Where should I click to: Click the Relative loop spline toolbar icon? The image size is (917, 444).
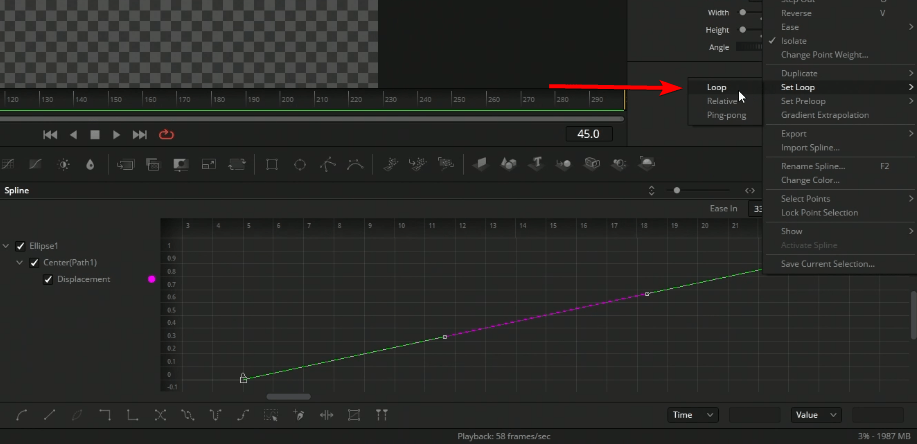244,415
